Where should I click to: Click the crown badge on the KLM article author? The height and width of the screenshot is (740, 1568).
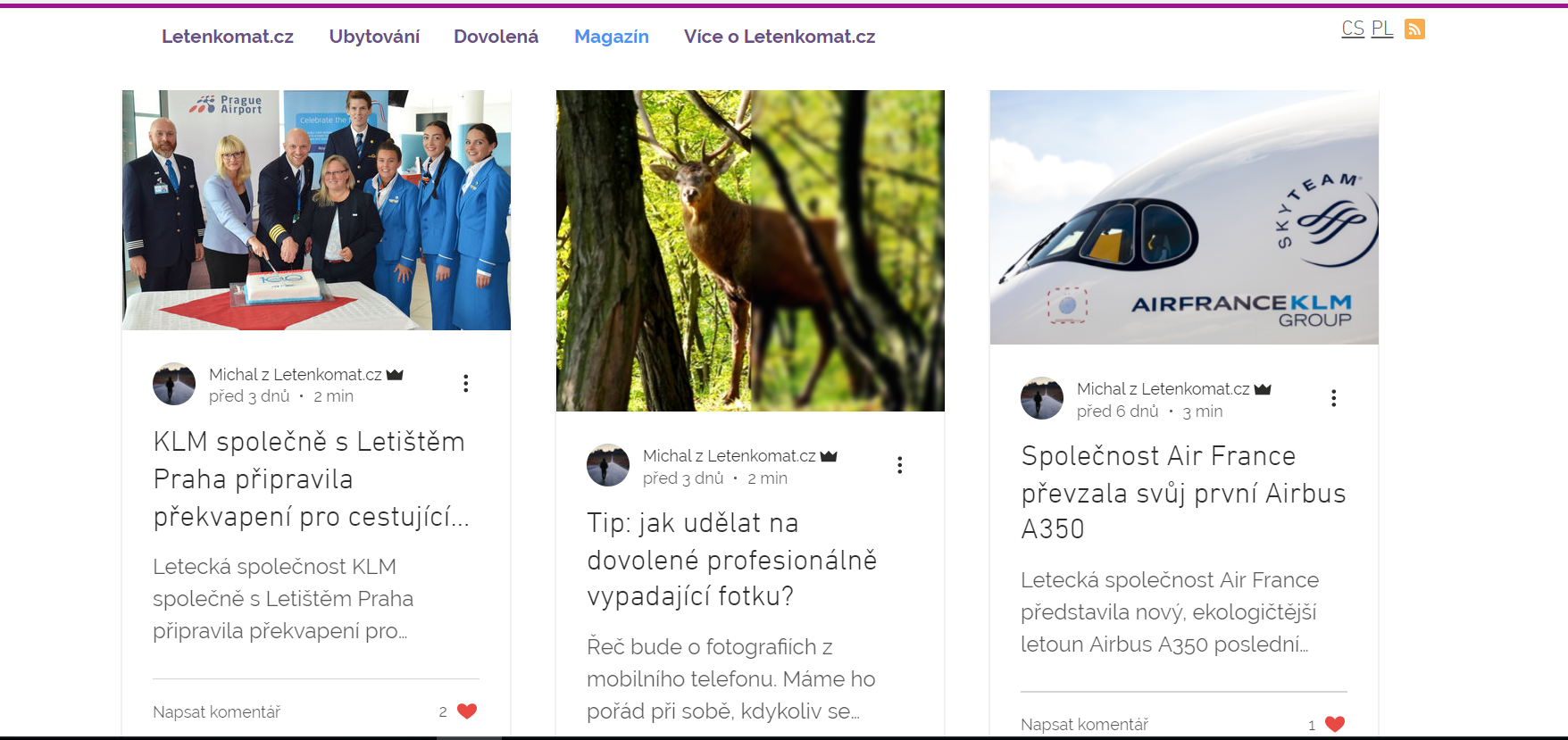395,375
